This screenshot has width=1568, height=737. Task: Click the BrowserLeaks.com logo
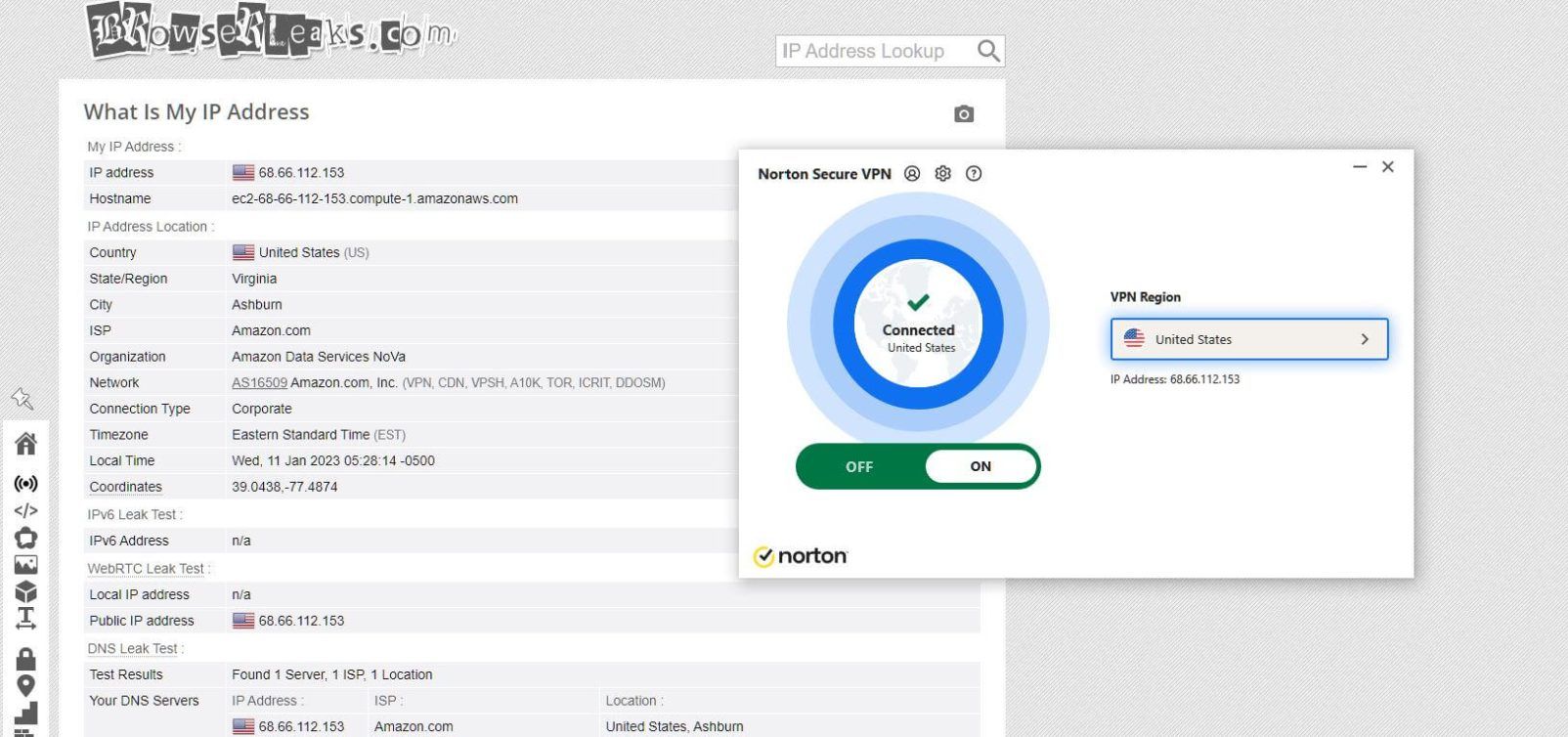click(271, 30)
